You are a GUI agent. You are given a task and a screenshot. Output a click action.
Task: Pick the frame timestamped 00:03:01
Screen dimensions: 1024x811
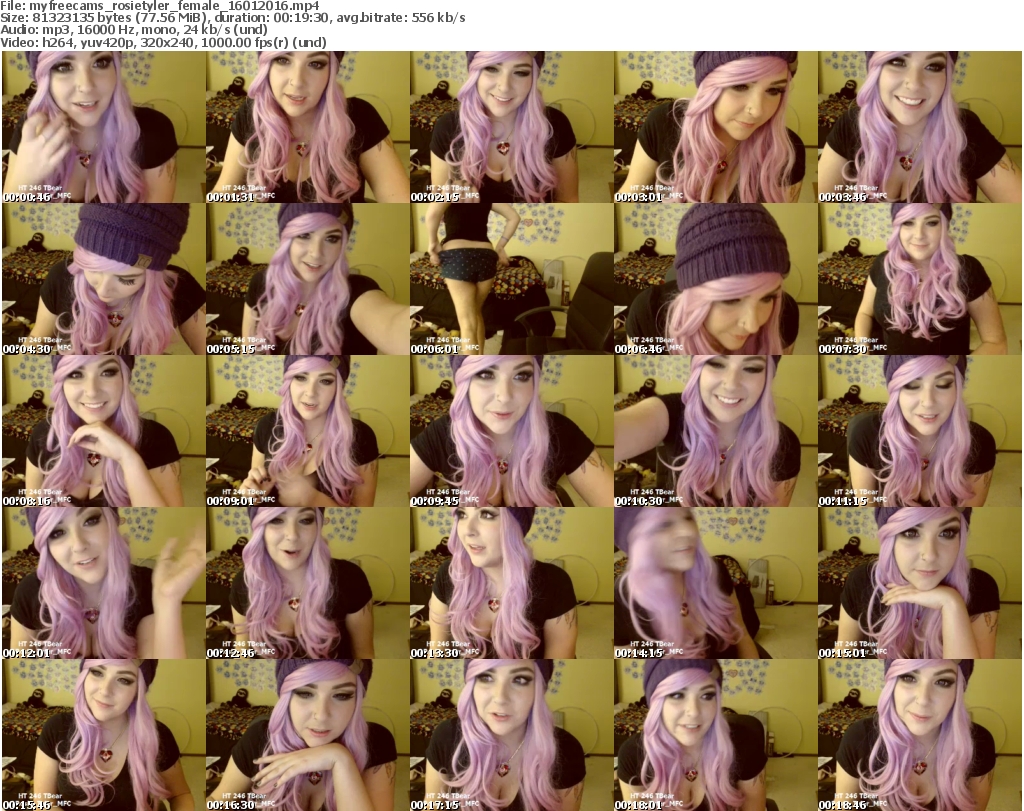tap(716, 127)
